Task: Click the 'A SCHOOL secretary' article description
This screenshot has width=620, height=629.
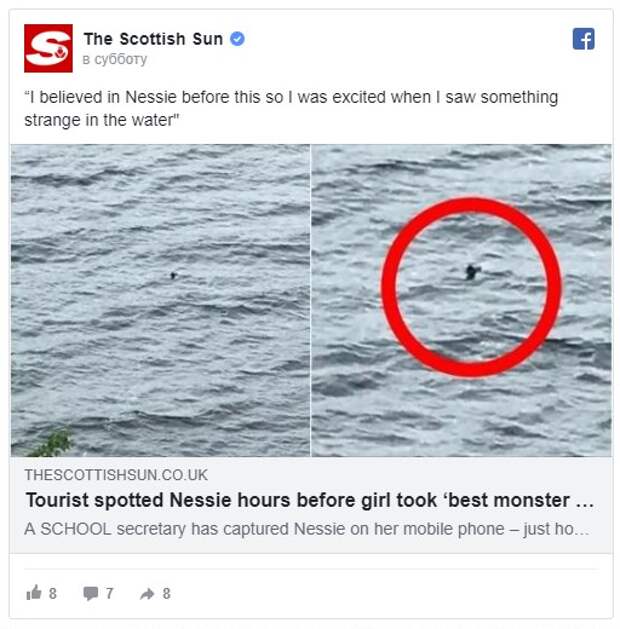Action: [307, 529]
